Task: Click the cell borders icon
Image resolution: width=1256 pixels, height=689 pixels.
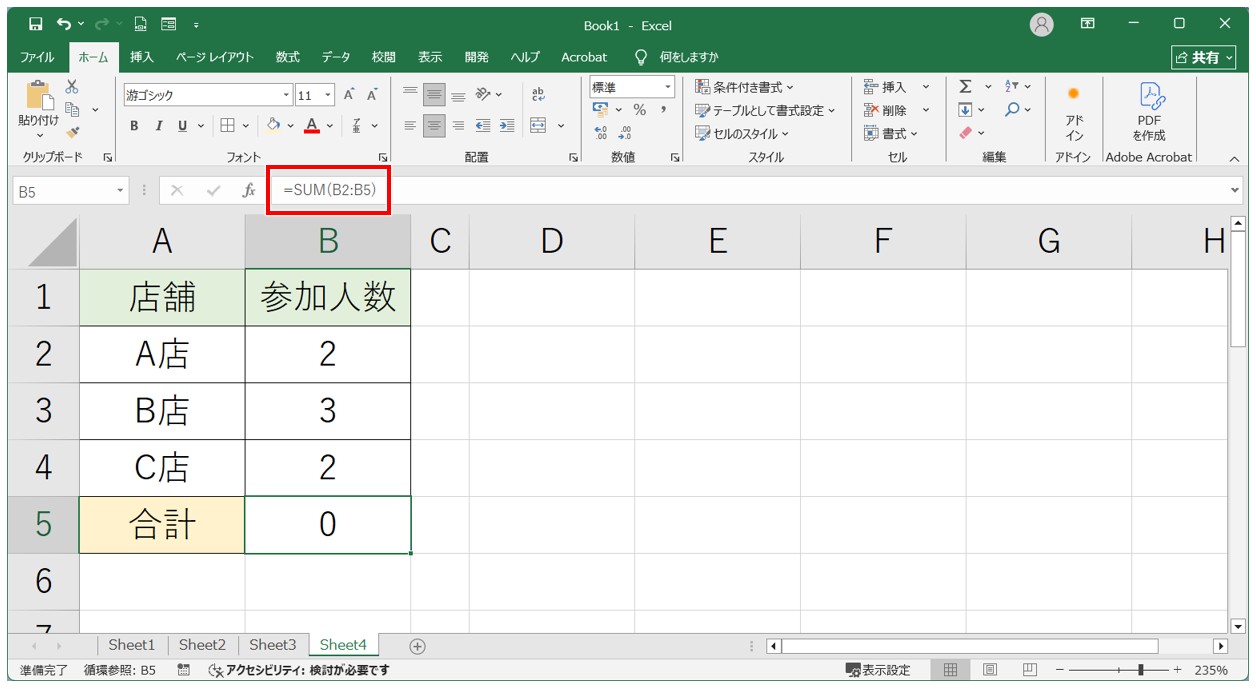Action: click(228, 125)
